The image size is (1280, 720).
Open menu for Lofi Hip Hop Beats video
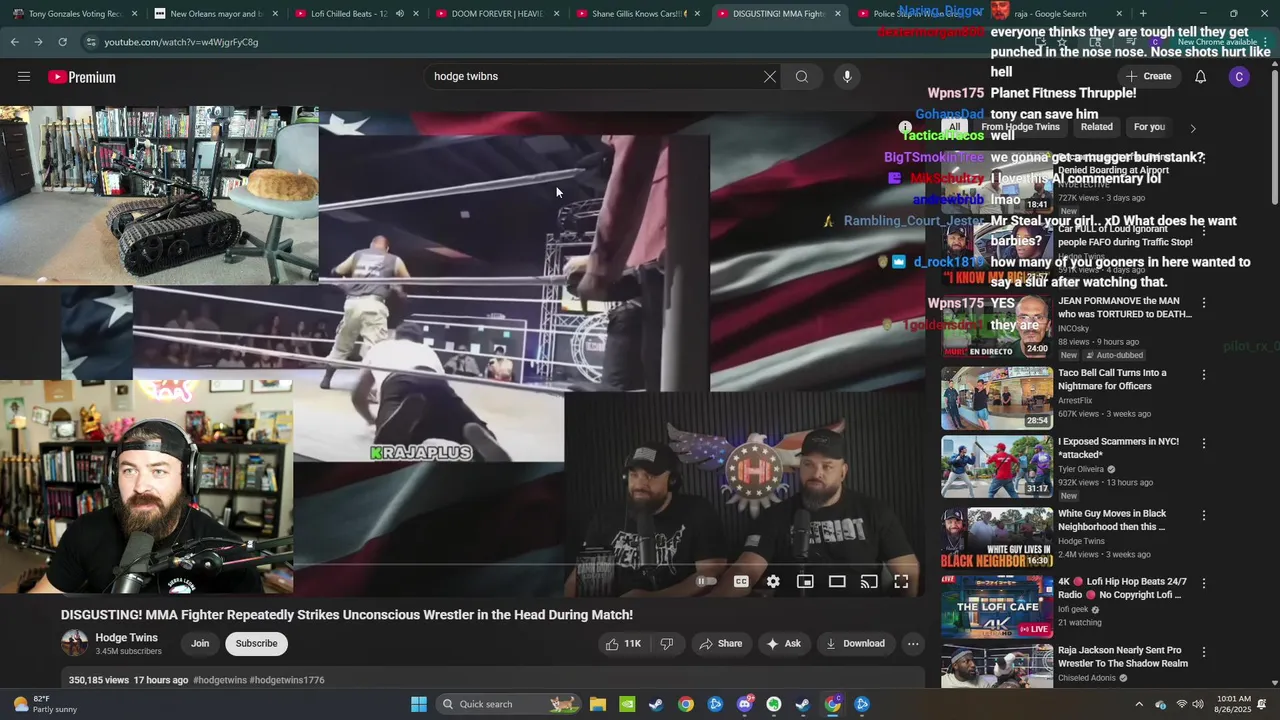click(x=1204, y=584)
